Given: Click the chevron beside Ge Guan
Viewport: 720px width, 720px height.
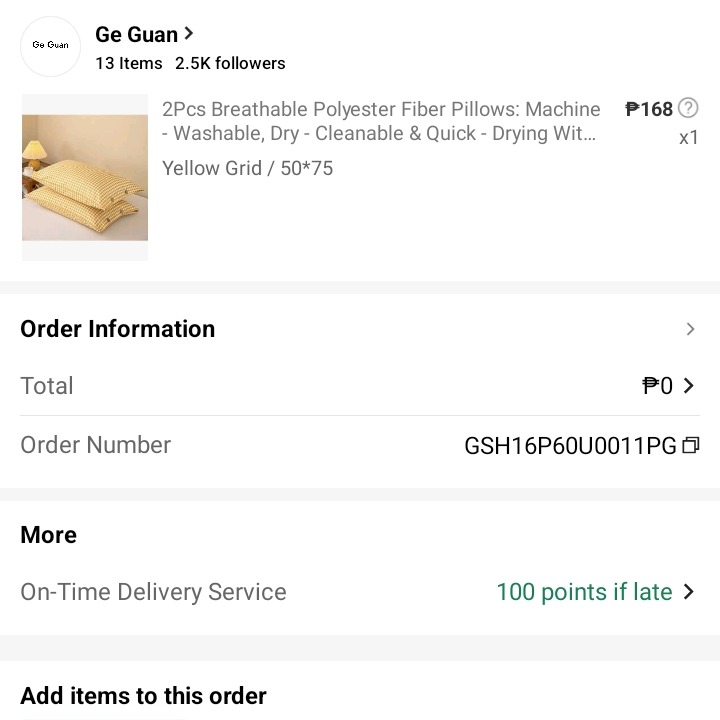Looking at the screenshot, I should (189, 34).
